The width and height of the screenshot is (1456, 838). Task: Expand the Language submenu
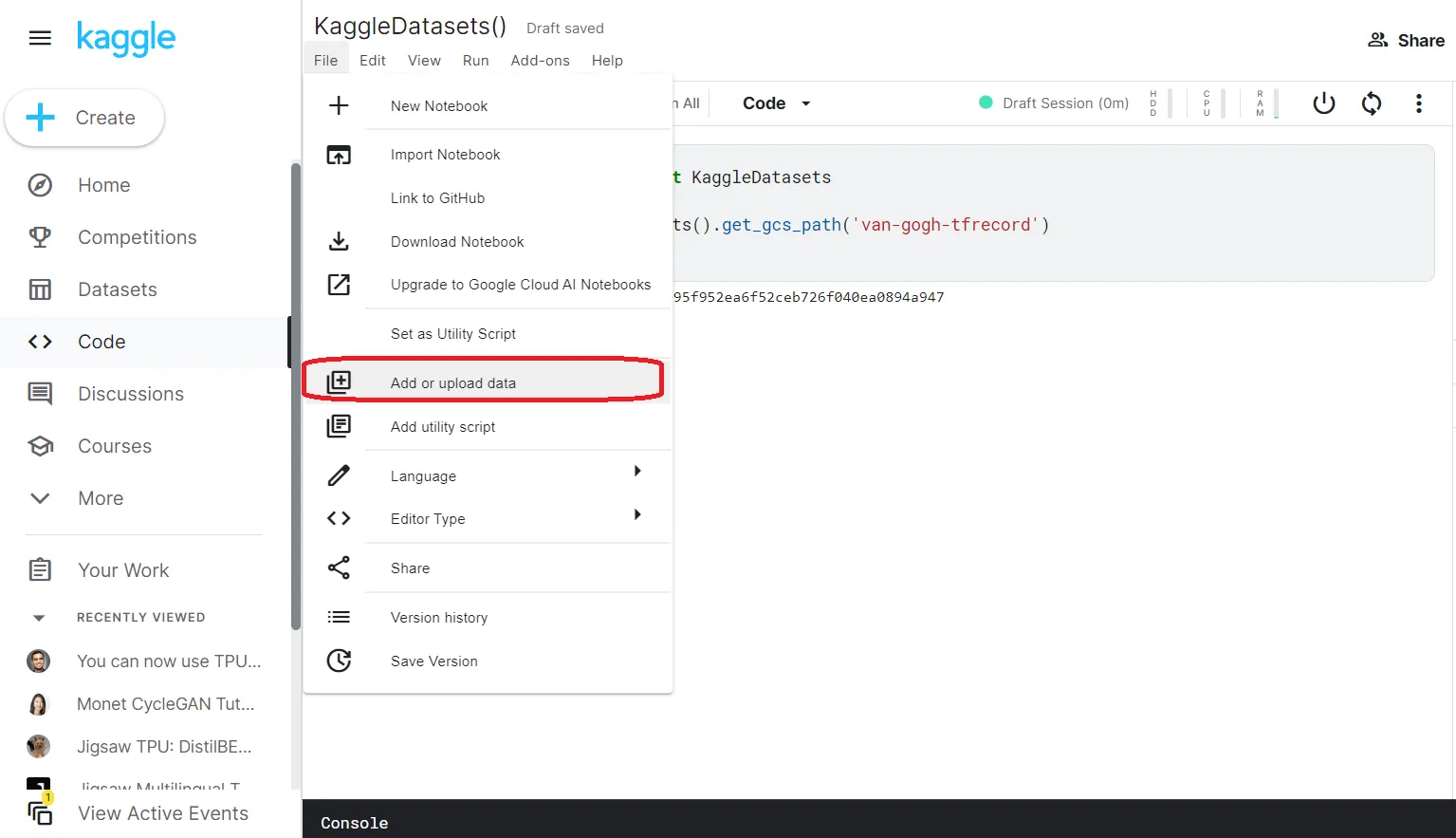coord(637,472)
